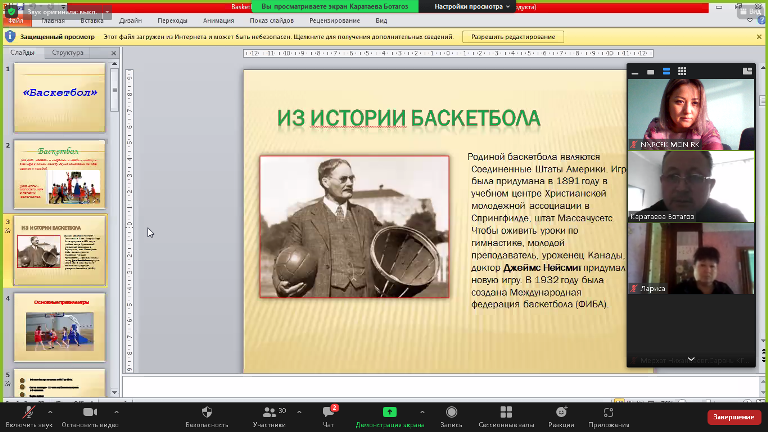The image size is (768, 432).
Task: Unmute using the Zoom microphone icon
Action: click(28, 413)
